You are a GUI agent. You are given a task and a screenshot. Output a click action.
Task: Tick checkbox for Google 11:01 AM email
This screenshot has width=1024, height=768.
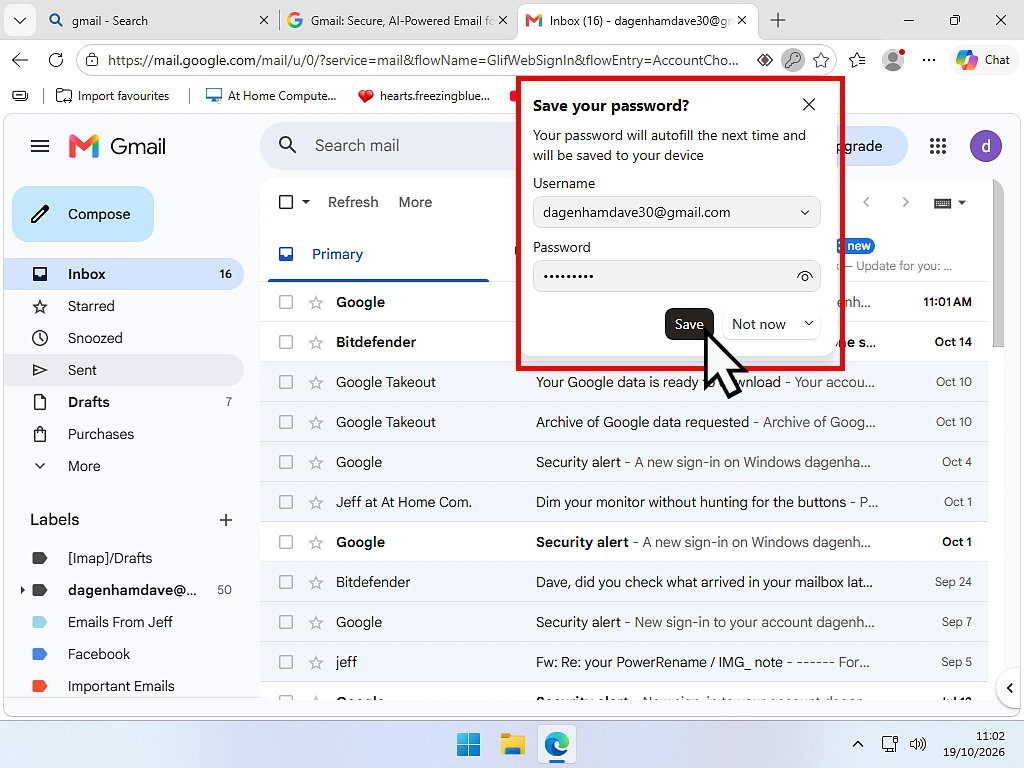[286, 302]
